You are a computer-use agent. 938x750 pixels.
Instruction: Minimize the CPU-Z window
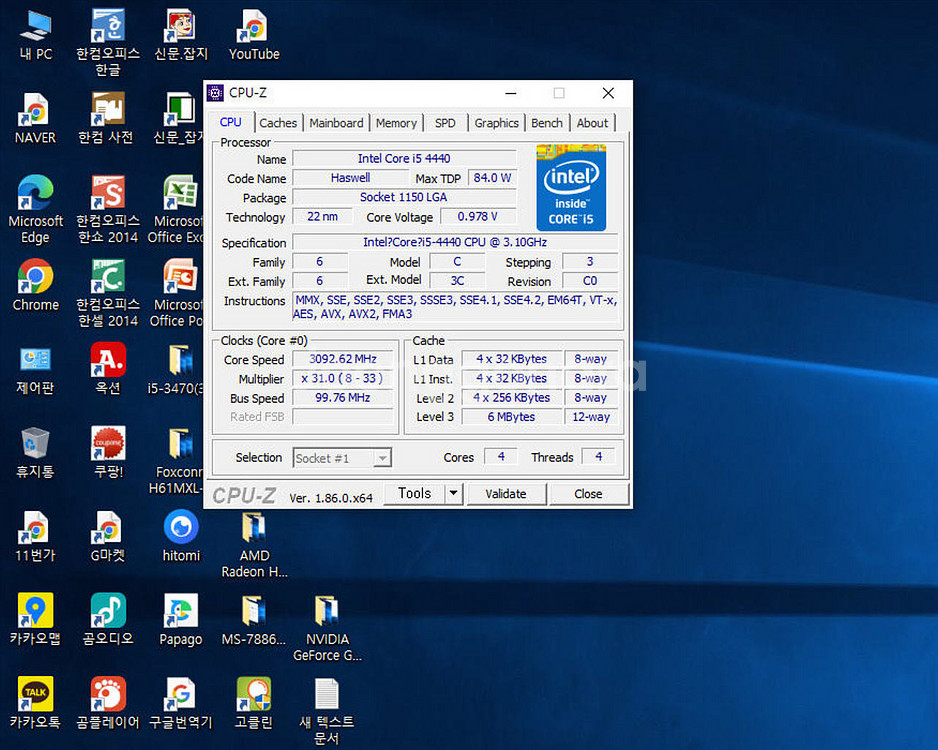[x=511, y=93]
